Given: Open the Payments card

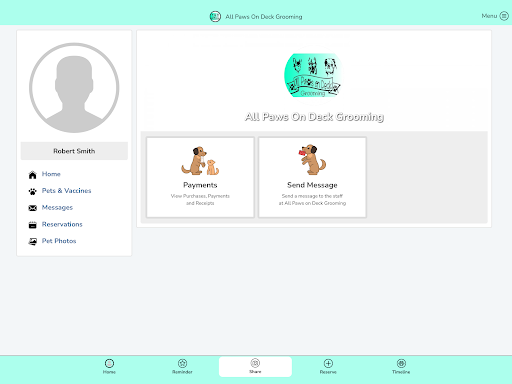Looking at the screenshot, I should coord(200,177).
